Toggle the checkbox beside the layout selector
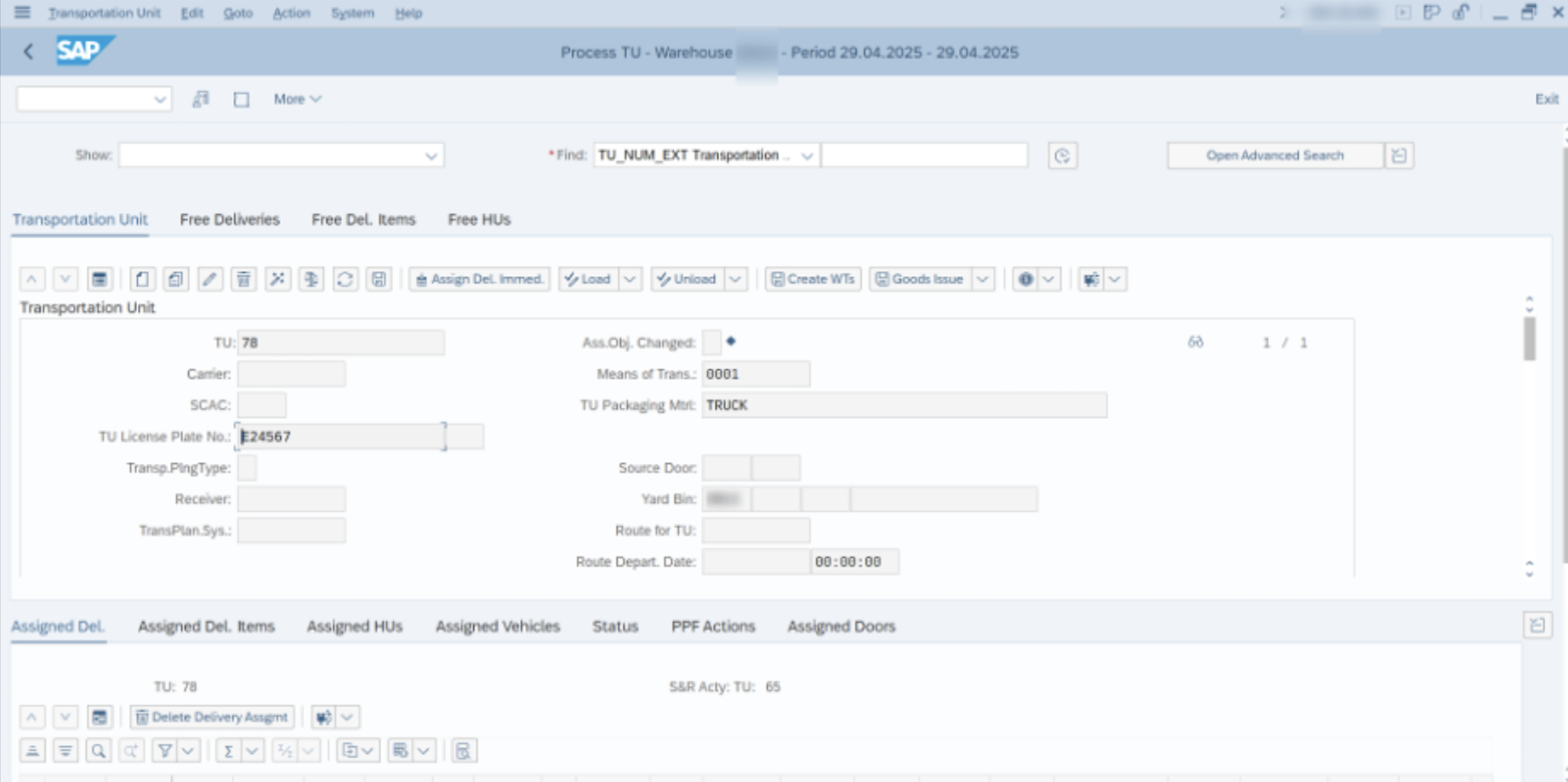Image resolution: width=1568 pixels, height=782 pixels. coord(241,99)
